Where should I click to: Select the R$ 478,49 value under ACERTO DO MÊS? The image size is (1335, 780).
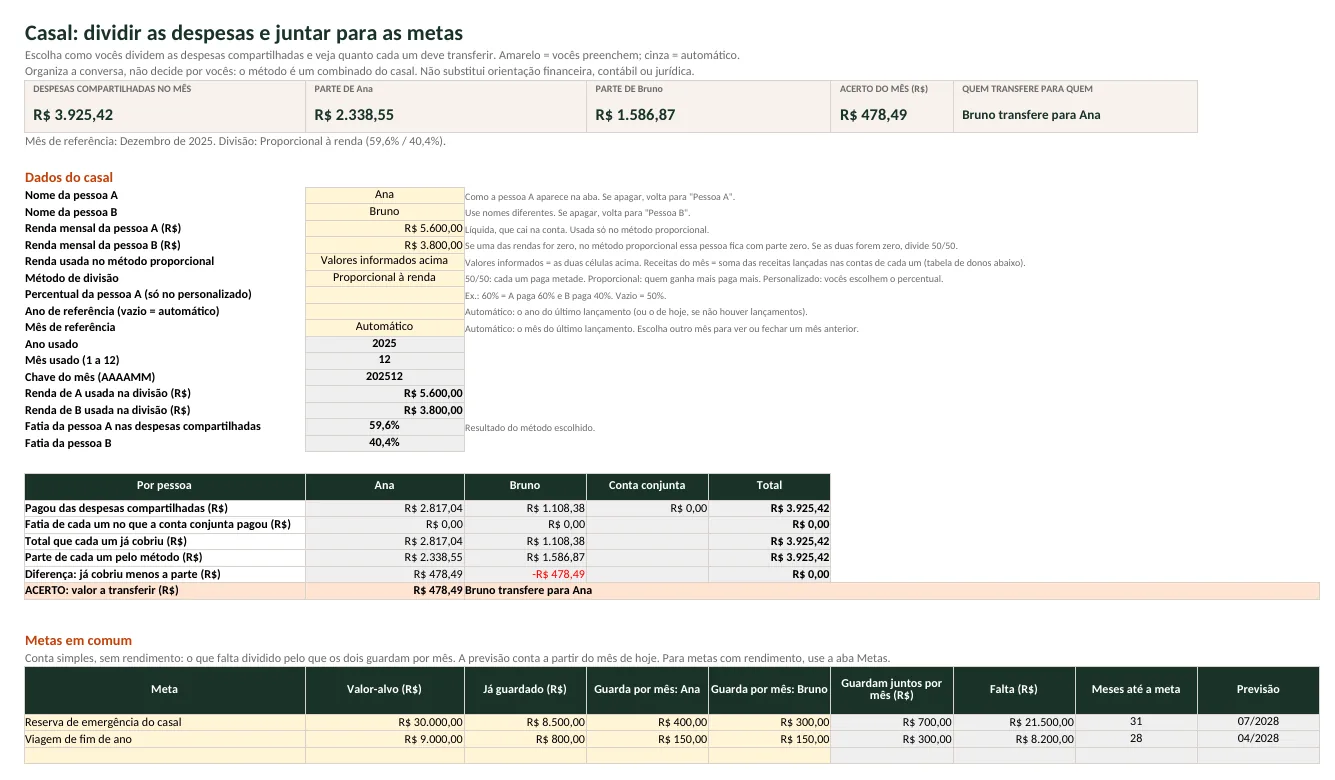point(873,115)
